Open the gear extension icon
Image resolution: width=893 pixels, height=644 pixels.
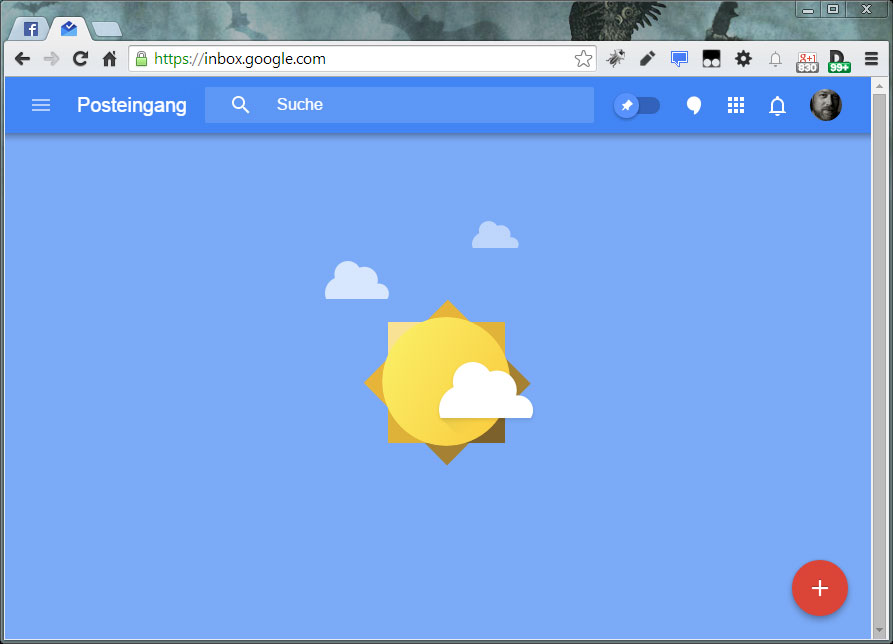coord(743,59)
